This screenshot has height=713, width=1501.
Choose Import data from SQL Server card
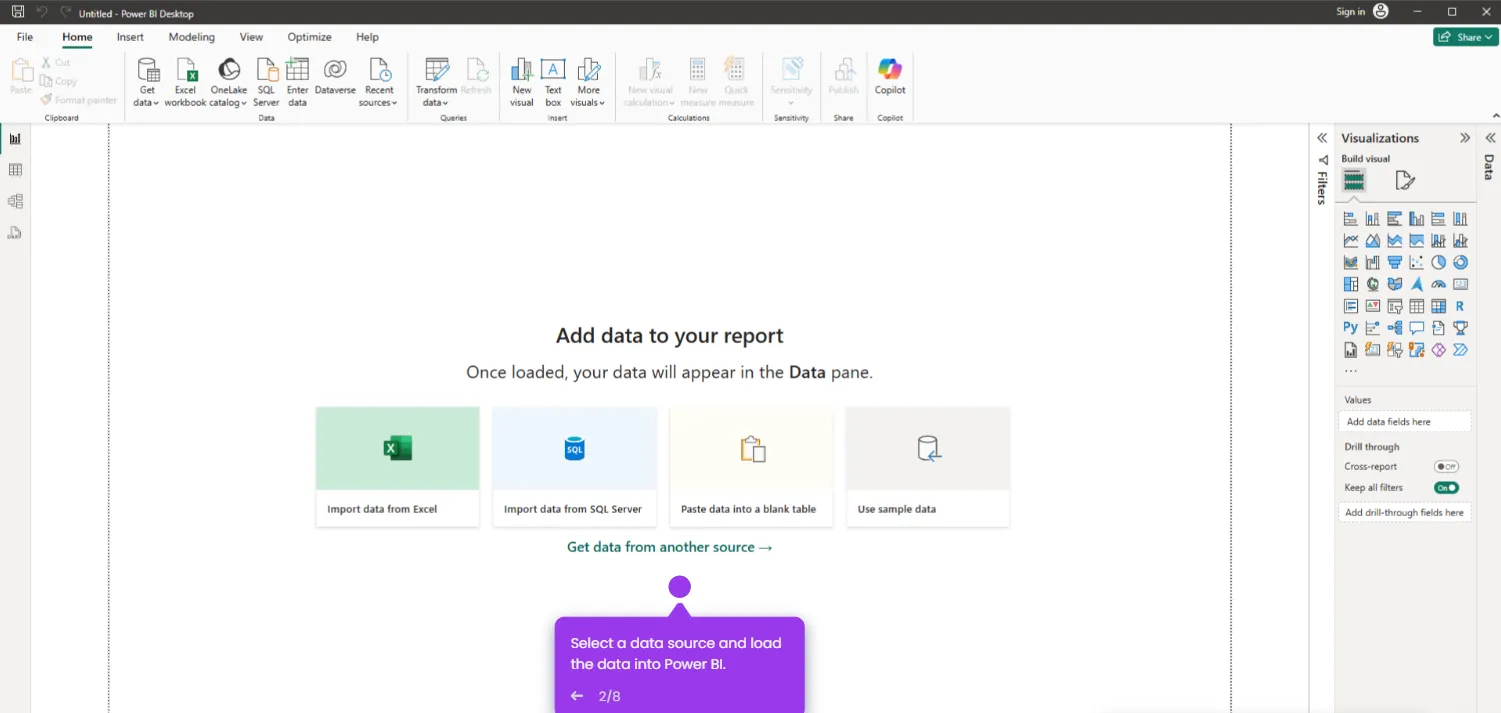click(574, 467)
